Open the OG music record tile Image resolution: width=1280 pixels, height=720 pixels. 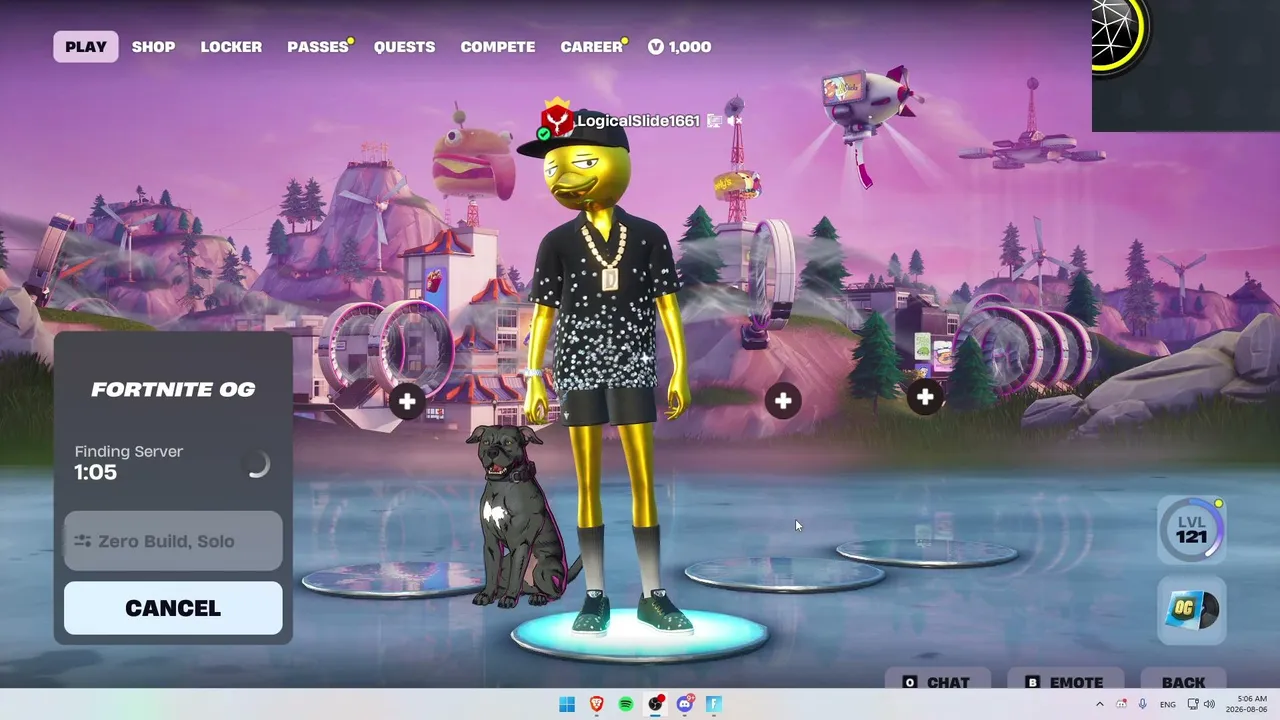1192,610
